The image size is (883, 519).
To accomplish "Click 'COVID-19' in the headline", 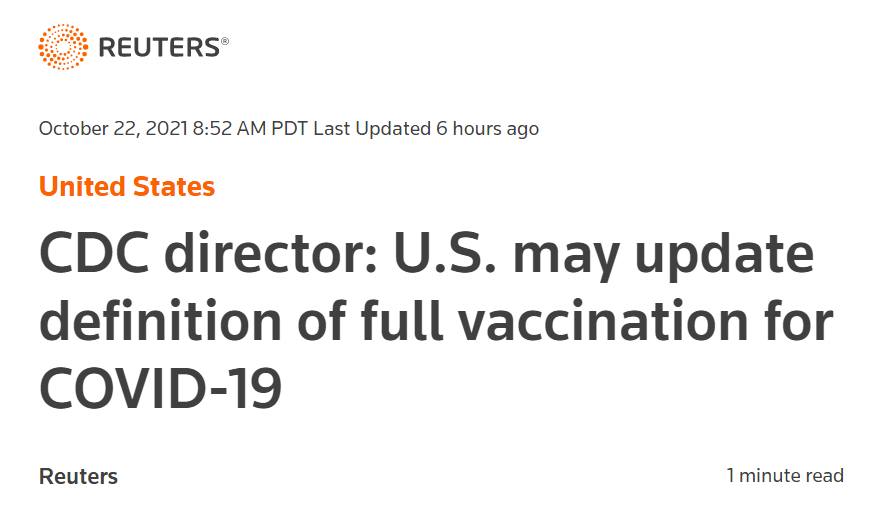I will tap(160, 388).
